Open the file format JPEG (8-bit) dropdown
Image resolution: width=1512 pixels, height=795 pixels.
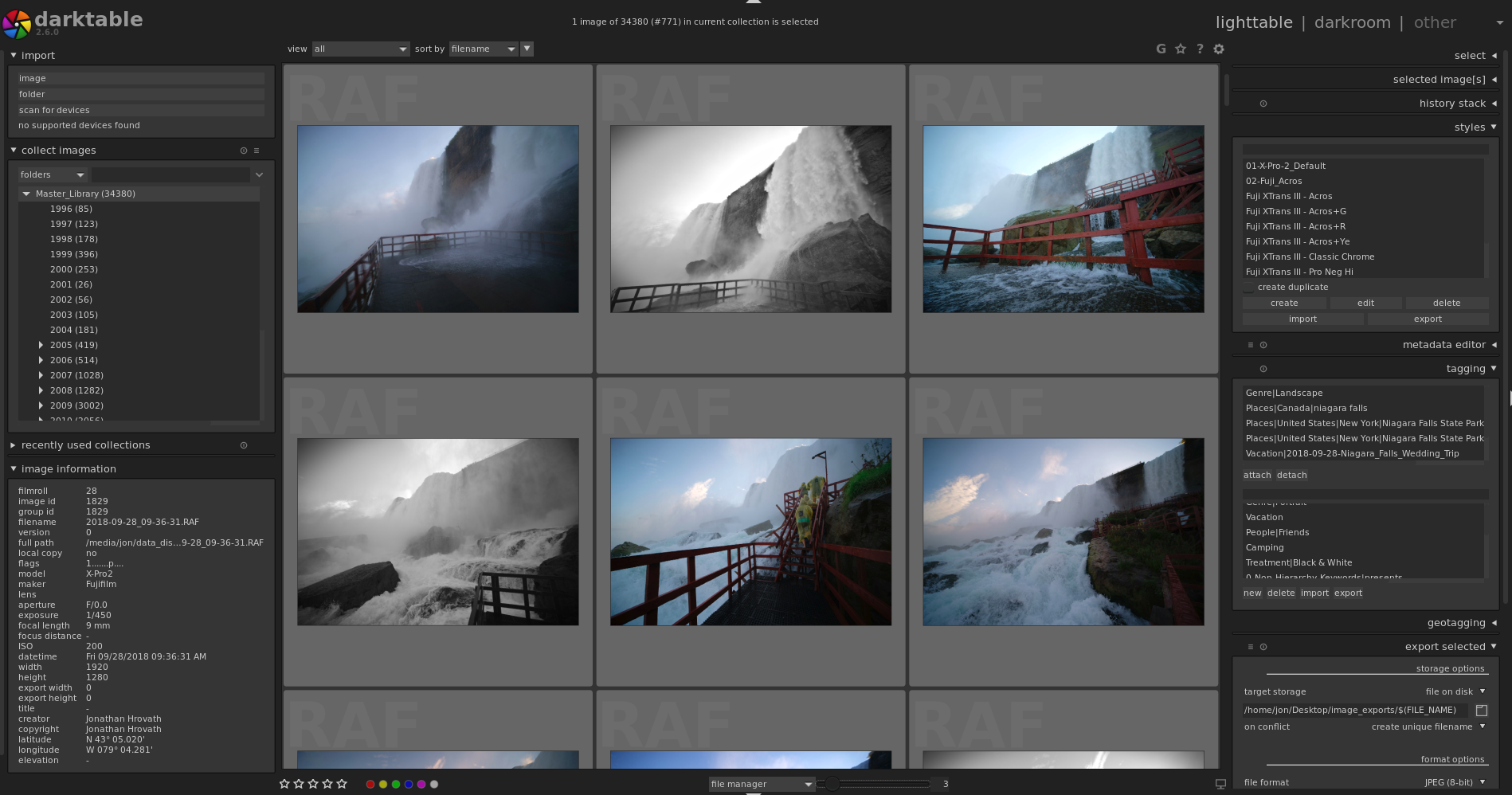click(x=1455, y=782)
